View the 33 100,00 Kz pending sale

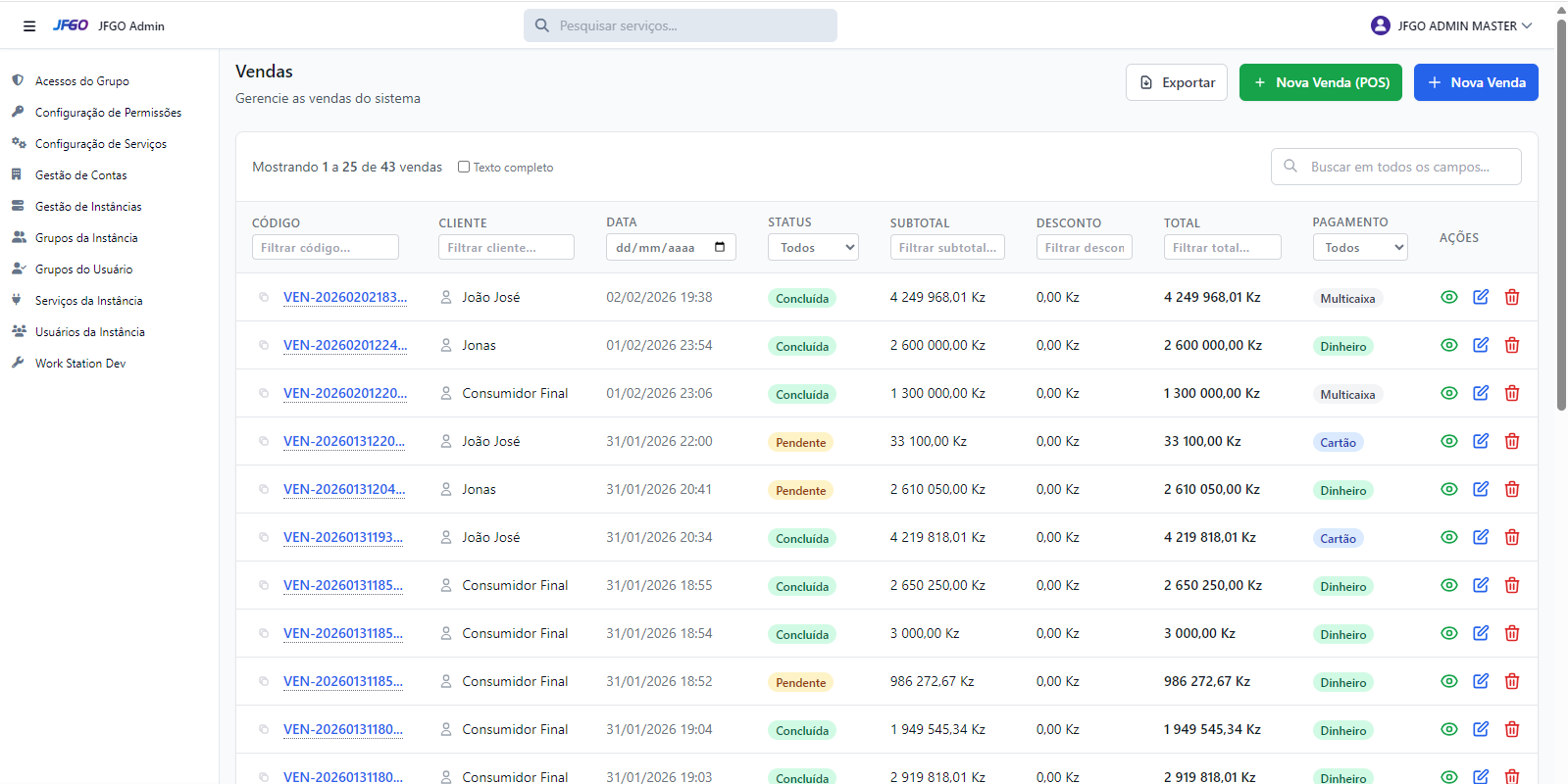tap(1448, 441)
